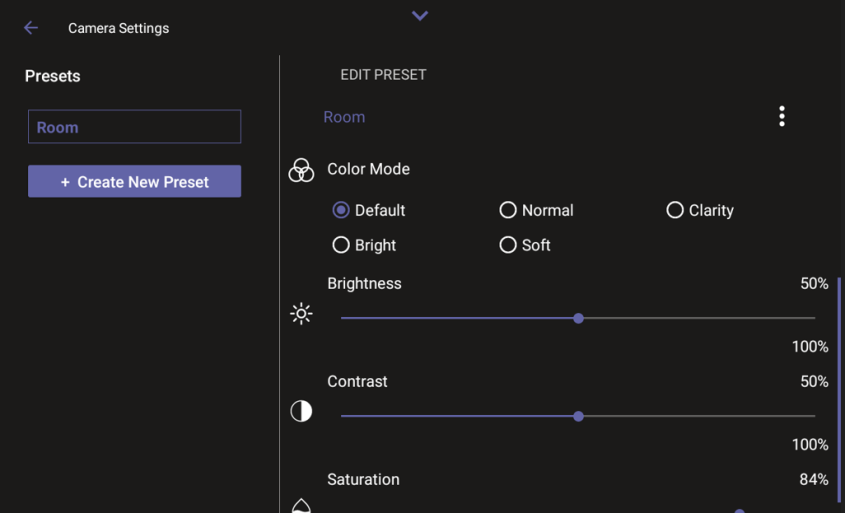
Task: Collapse panel with top chevron
Action: tap(420, 15)
